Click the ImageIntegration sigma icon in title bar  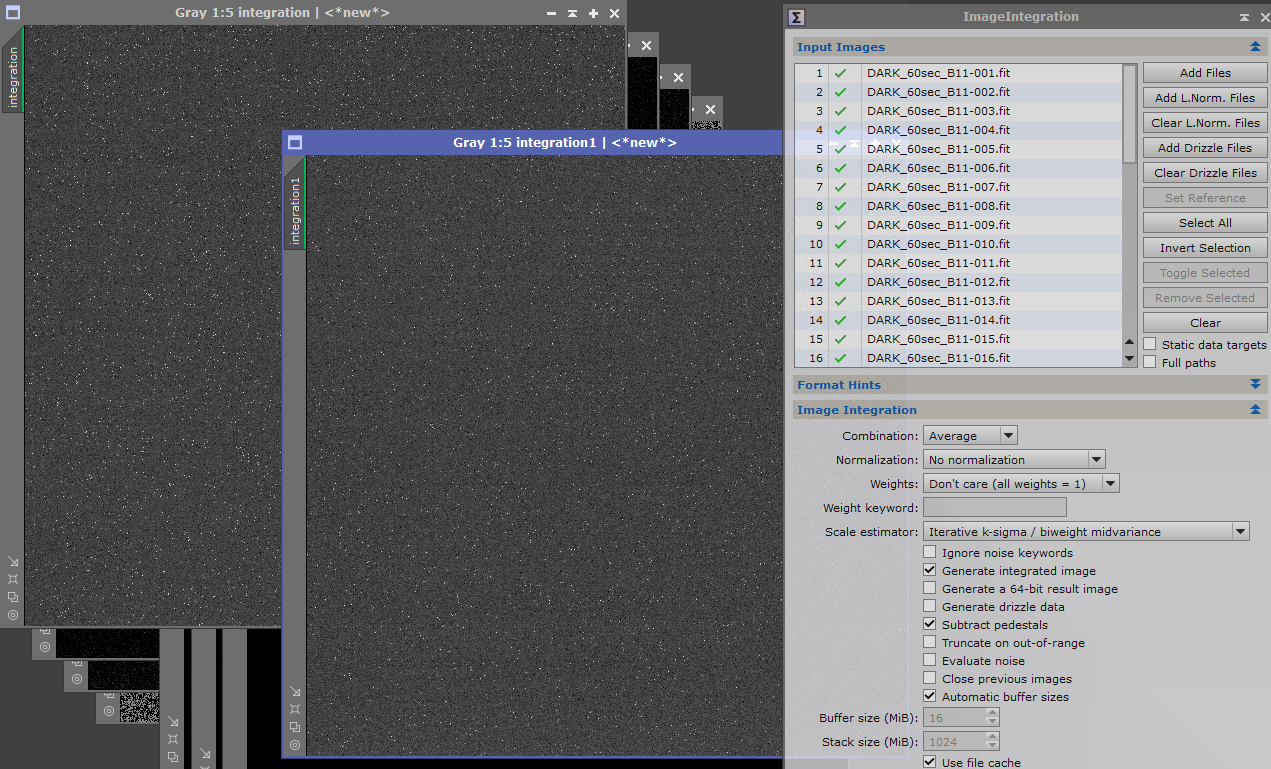(x=796, y=17)
